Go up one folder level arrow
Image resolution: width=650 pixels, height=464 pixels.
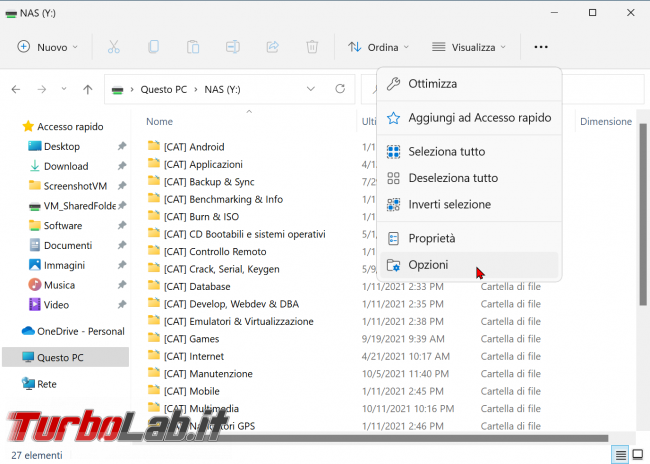(x=87, y=89)
